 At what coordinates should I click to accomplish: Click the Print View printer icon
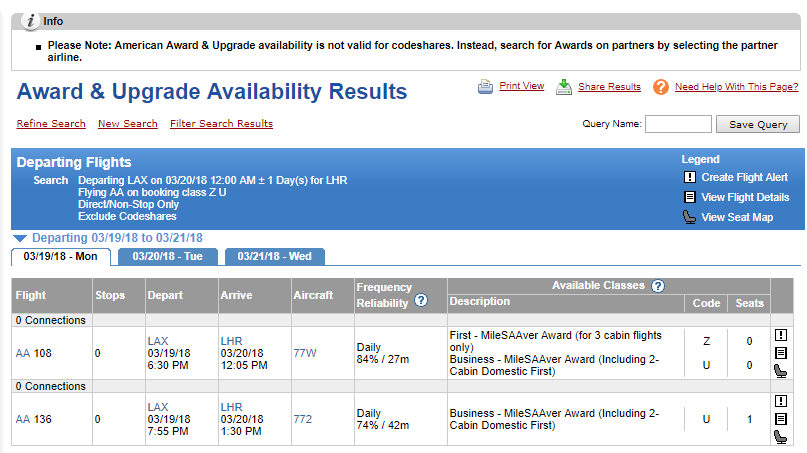[485, 87]
